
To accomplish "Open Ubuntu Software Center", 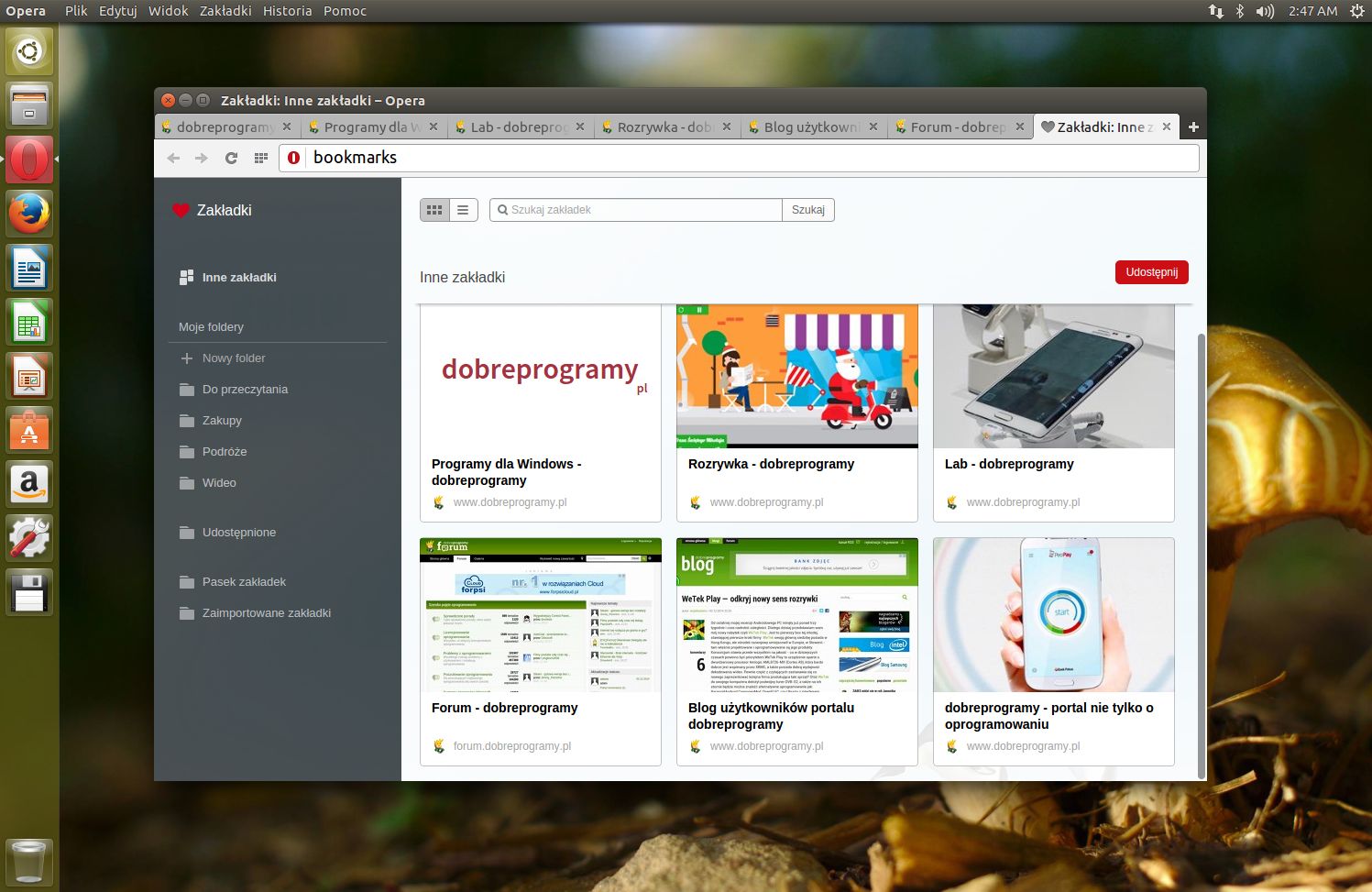I will click(x=29, y=430).
